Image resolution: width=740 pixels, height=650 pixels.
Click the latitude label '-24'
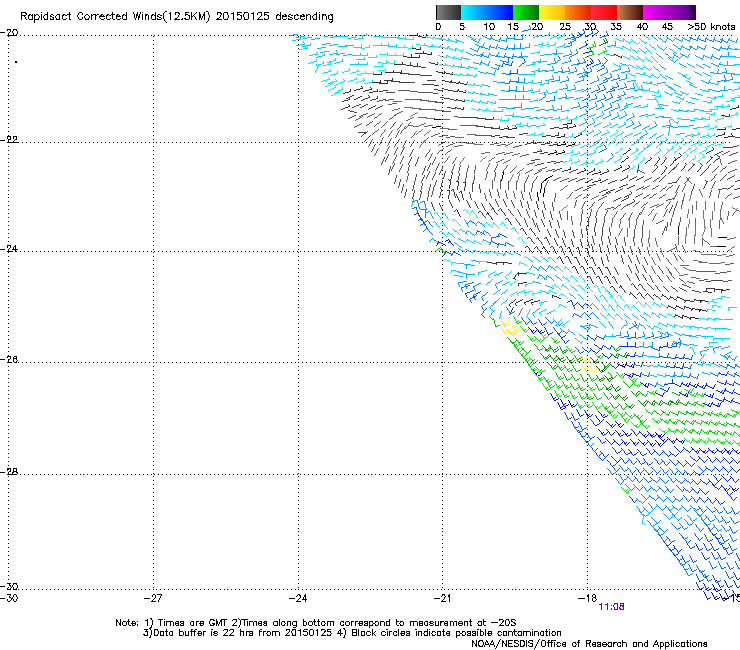(x=9, y=248)
